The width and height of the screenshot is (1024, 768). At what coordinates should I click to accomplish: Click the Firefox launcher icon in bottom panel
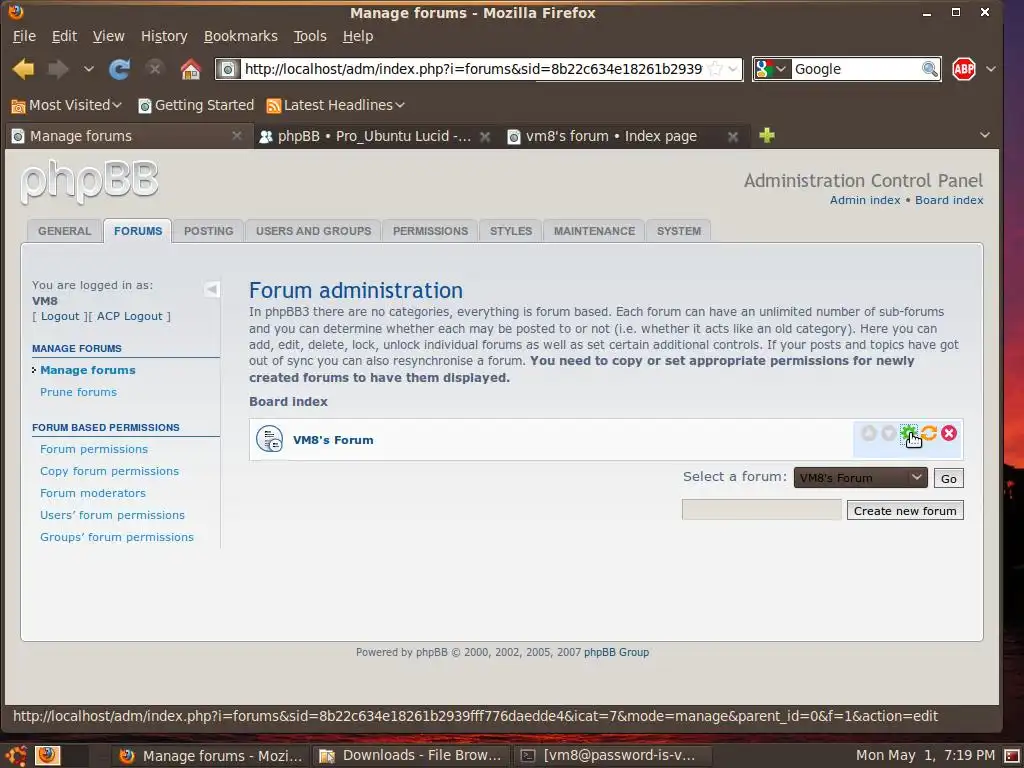pos(47,755)
